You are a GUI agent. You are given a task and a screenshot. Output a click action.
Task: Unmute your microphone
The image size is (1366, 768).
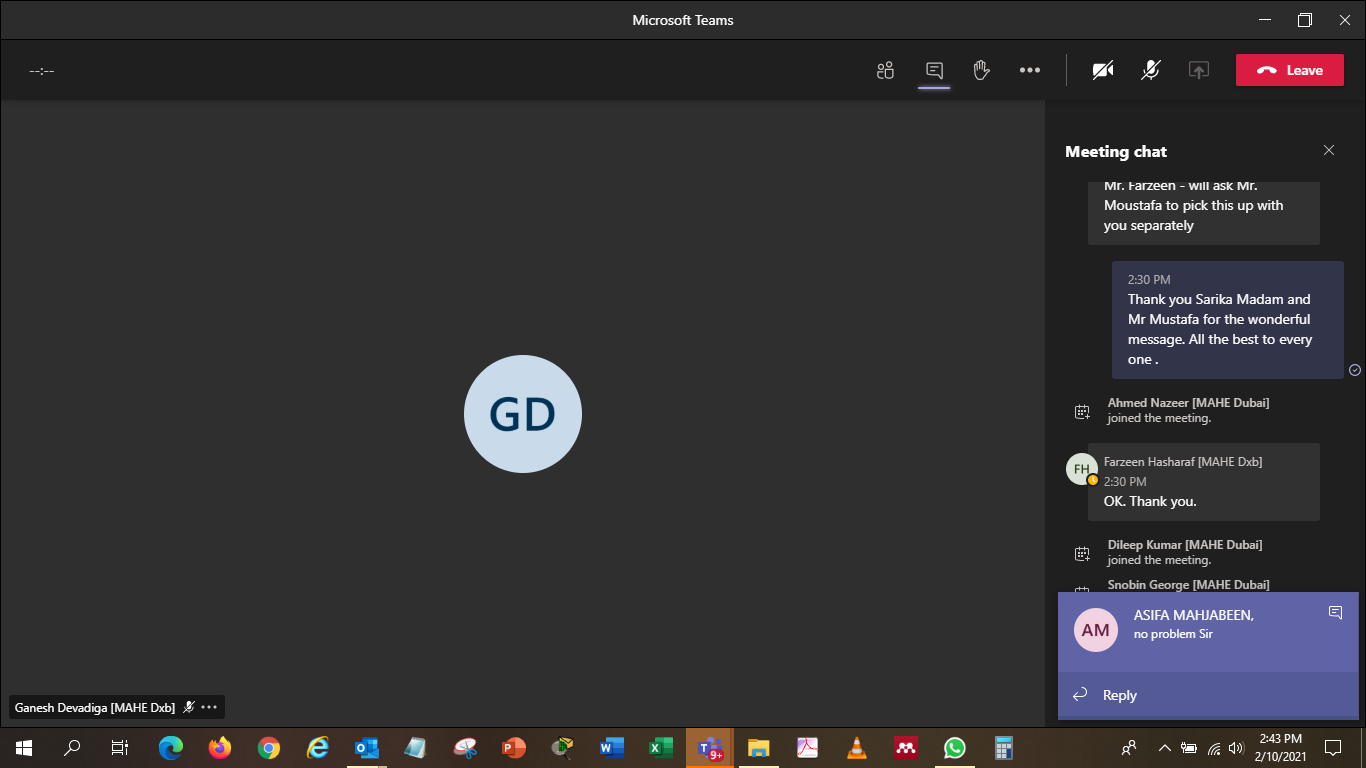pyautogui.click(x=1150, y=70)
